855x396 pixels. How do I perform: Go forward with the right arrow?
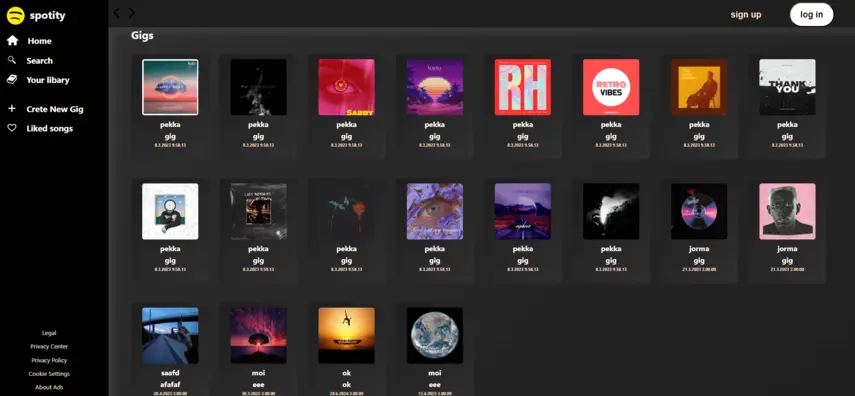coord(131,13)
